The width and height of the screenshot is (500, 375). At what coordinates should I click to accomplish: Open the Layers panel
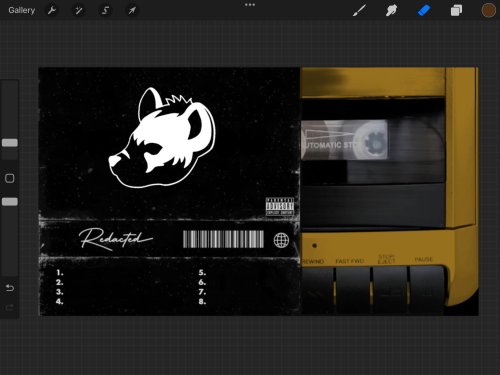click(456, 10)
